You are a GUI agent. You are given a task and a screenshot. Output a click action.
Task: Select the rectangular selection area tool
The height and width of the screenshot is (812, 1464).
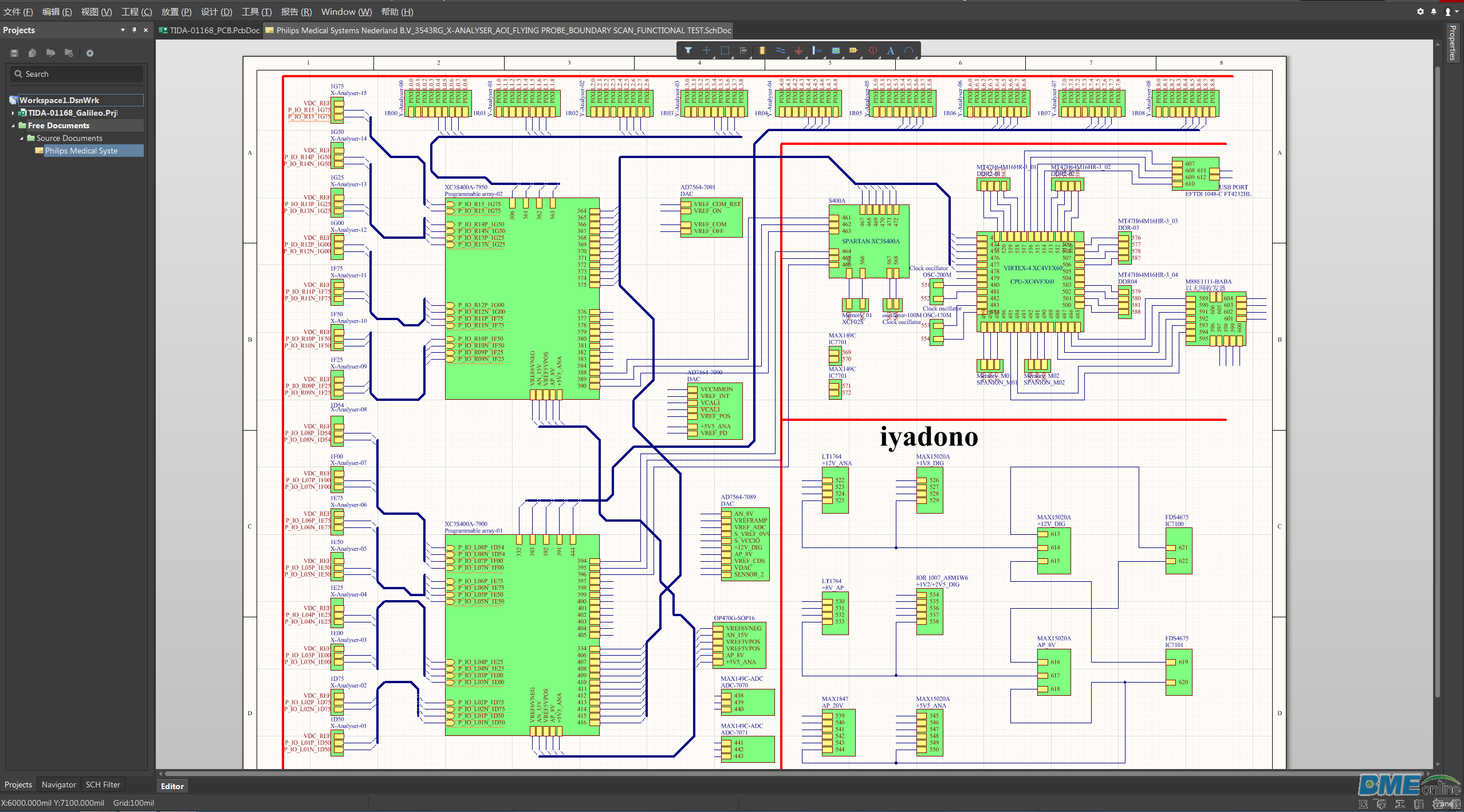[x=725, y=50]
